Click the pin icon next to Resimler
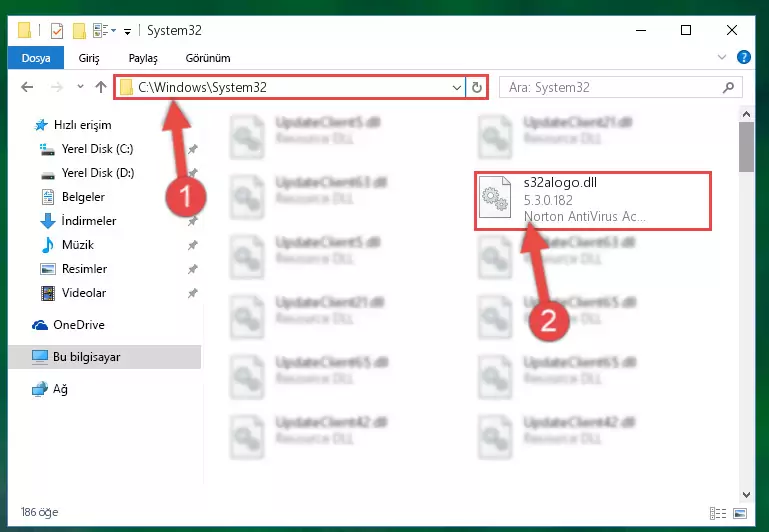 (x=193, y=269)
